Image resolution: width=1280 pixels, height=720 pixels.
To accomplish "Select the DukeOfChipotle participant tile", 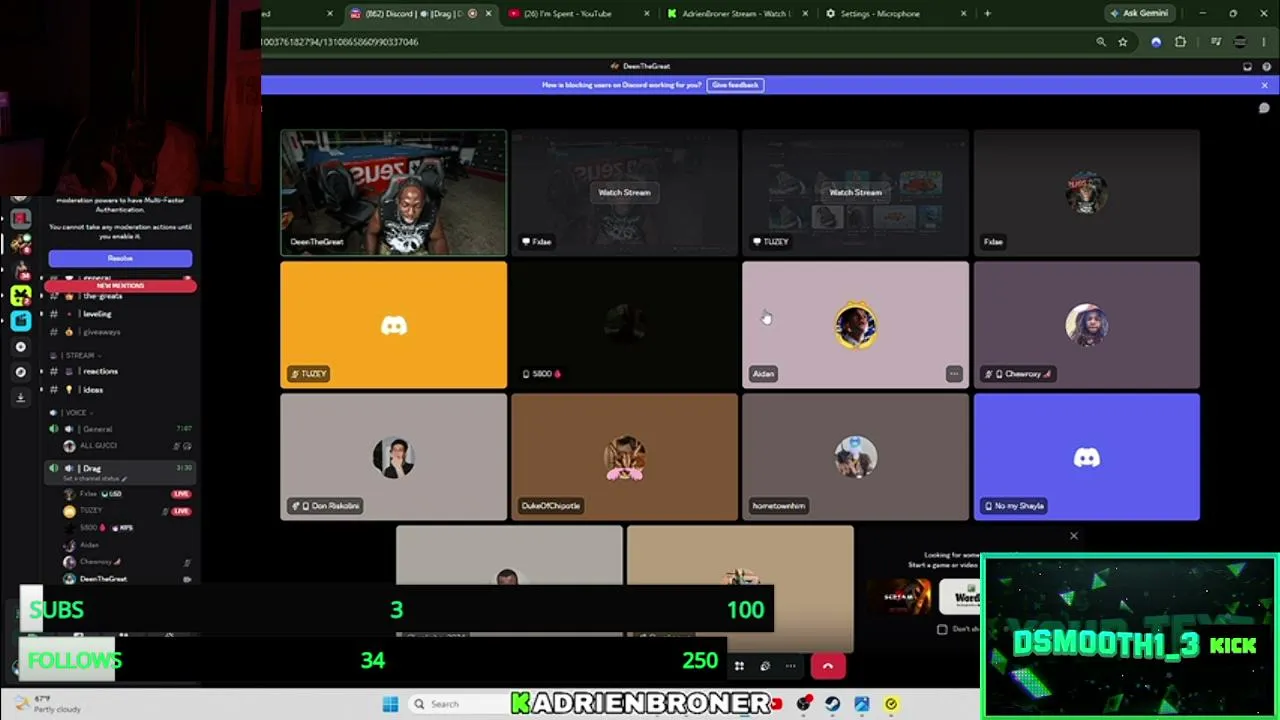I will [624, 457].
